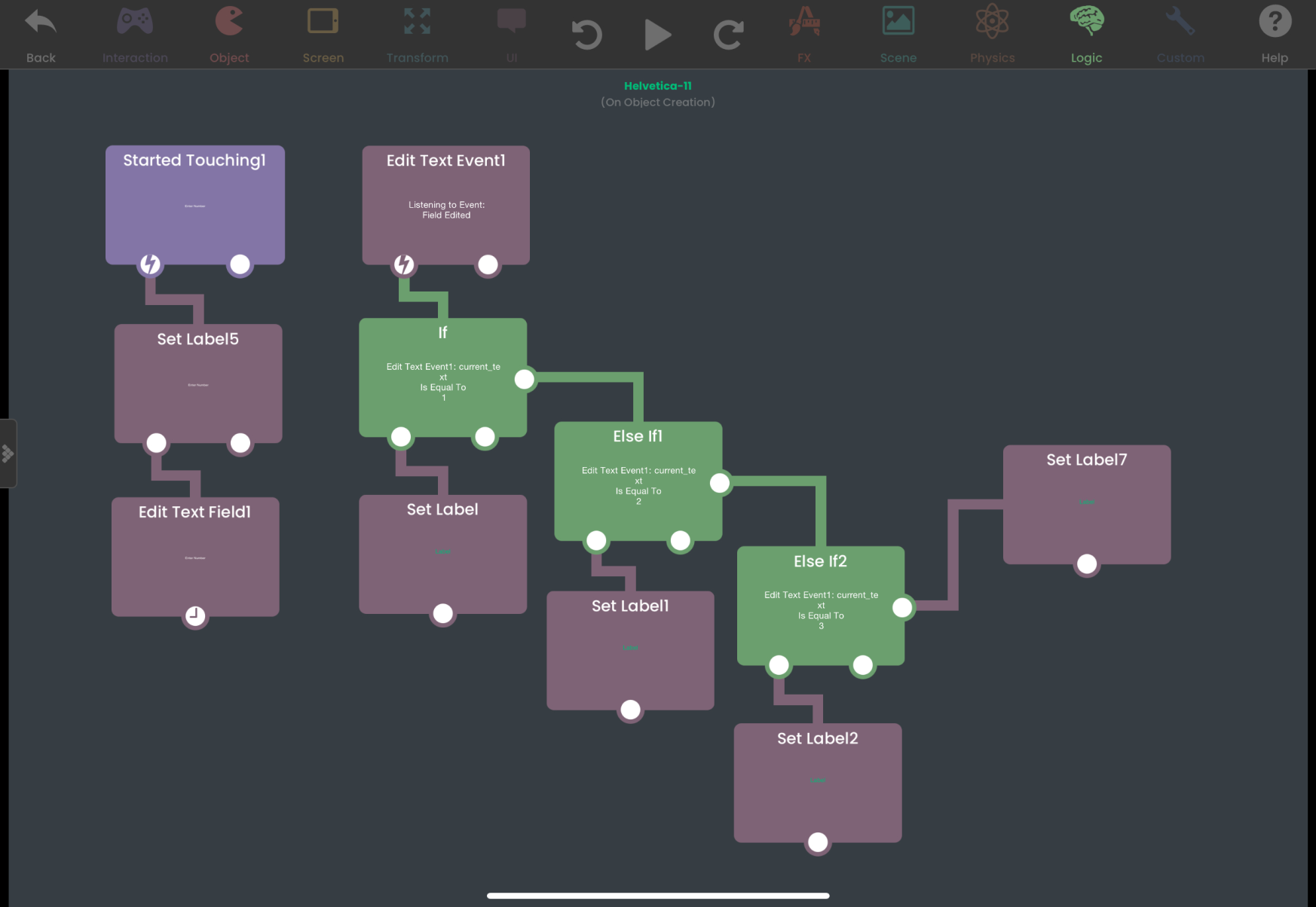Click the If condition node

coord(442,375)
